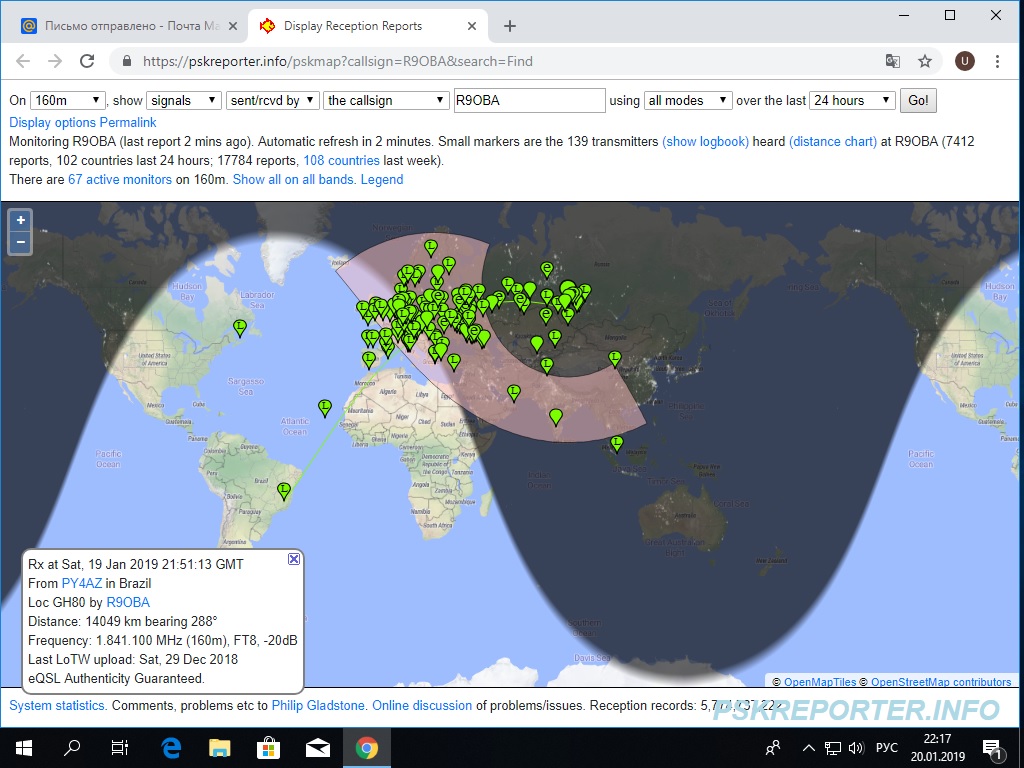Expand the 160m band dropdown
The width and height of the screenshot is (1024, 768).
(68, 100)
